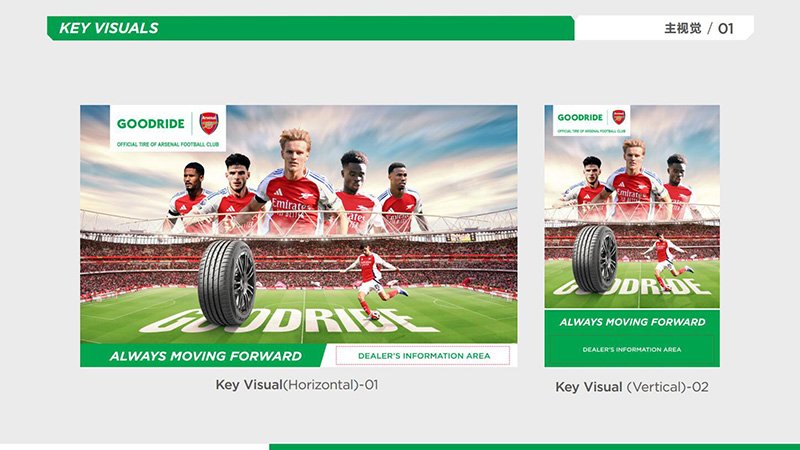Select the Dealer's Information Area in vertical visual
Screen dimensions: 800x450
pyautogui.click(x=632, y=349)
